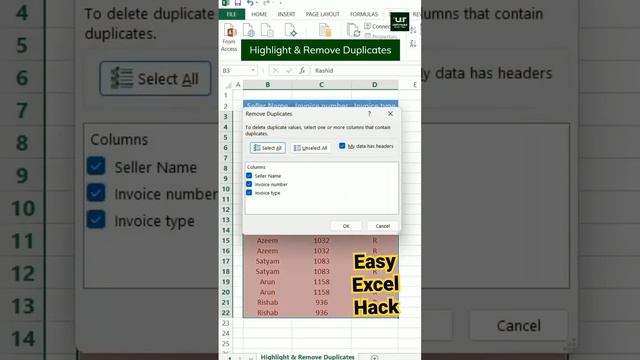Uncheck the Seller Name column checkbox
The height and width of the screenshot is (360, 640).
[249, 176]
